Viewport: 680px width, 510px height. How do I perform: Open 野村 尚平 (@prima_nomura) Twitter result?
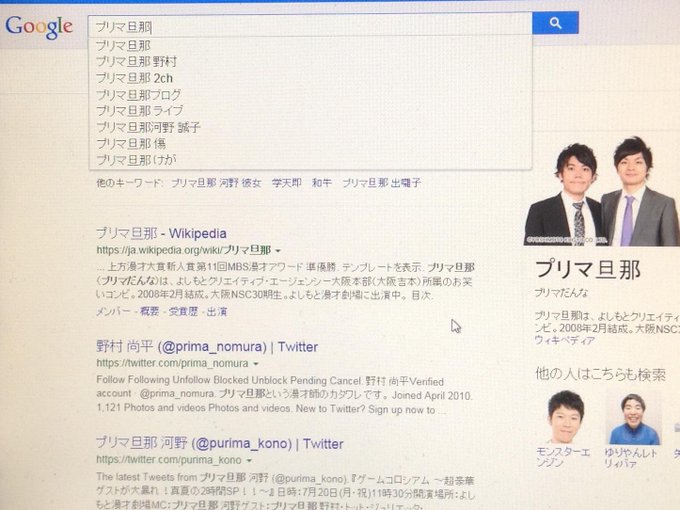(207, 347)
